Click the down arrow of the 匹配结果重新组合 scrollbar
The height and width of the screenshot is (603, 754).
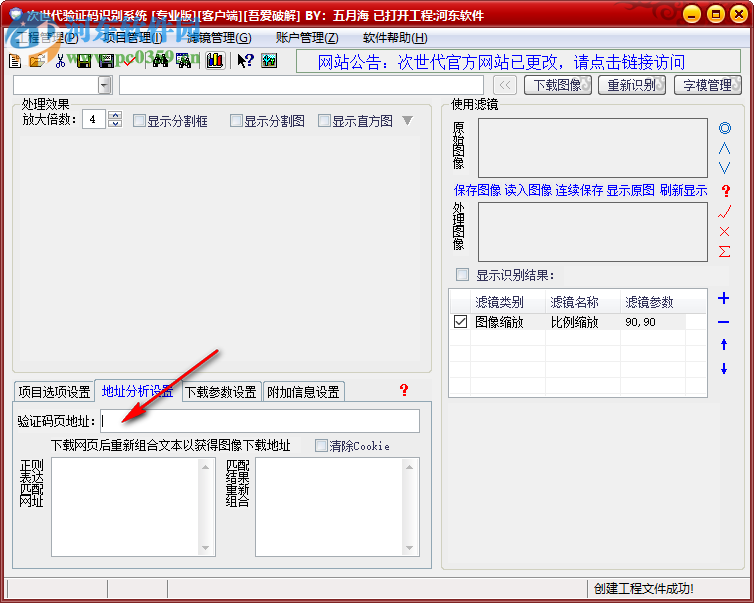click(409, 548)
